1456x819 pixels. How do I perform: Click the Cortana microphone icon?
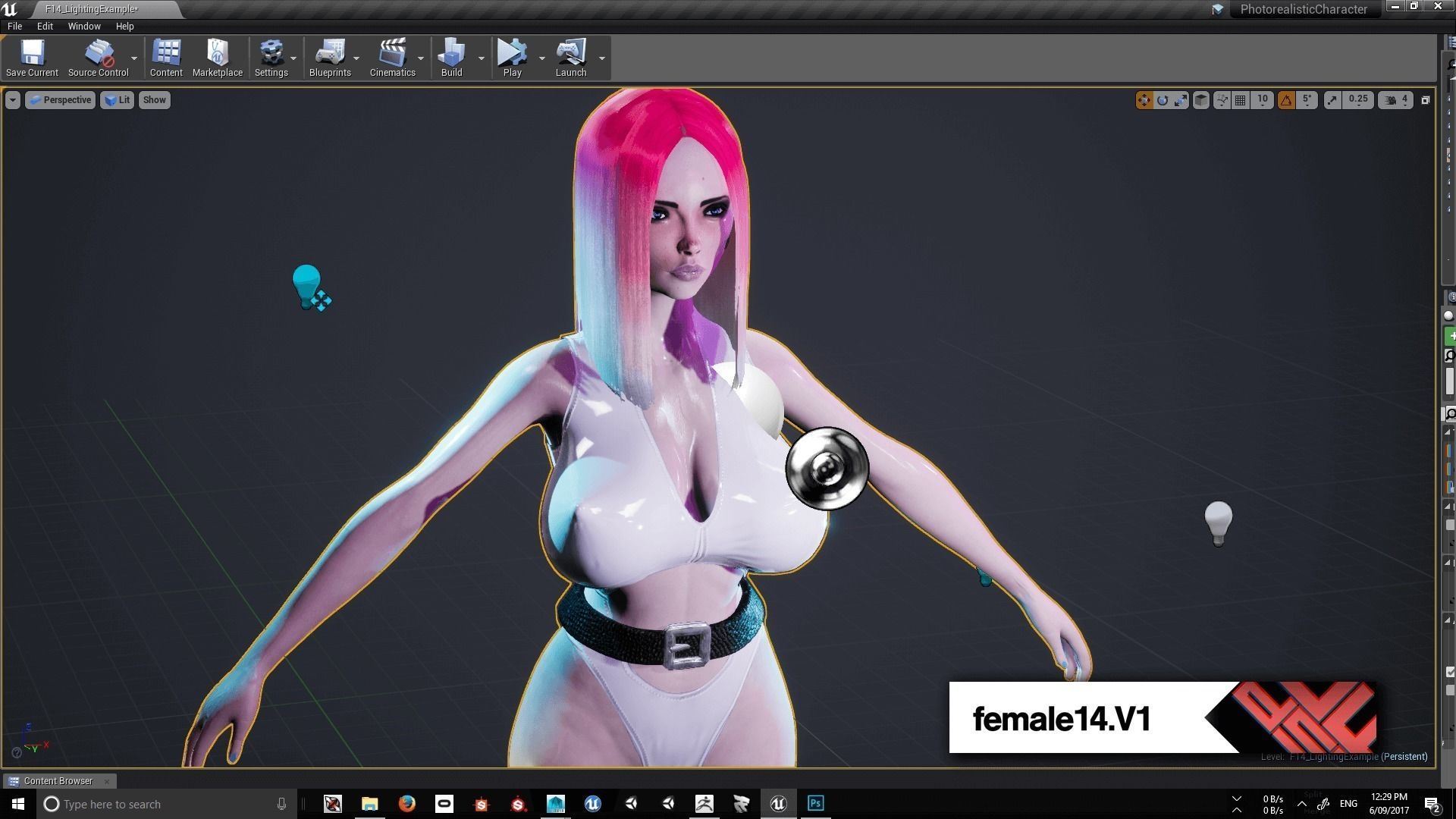pos(281,804)
